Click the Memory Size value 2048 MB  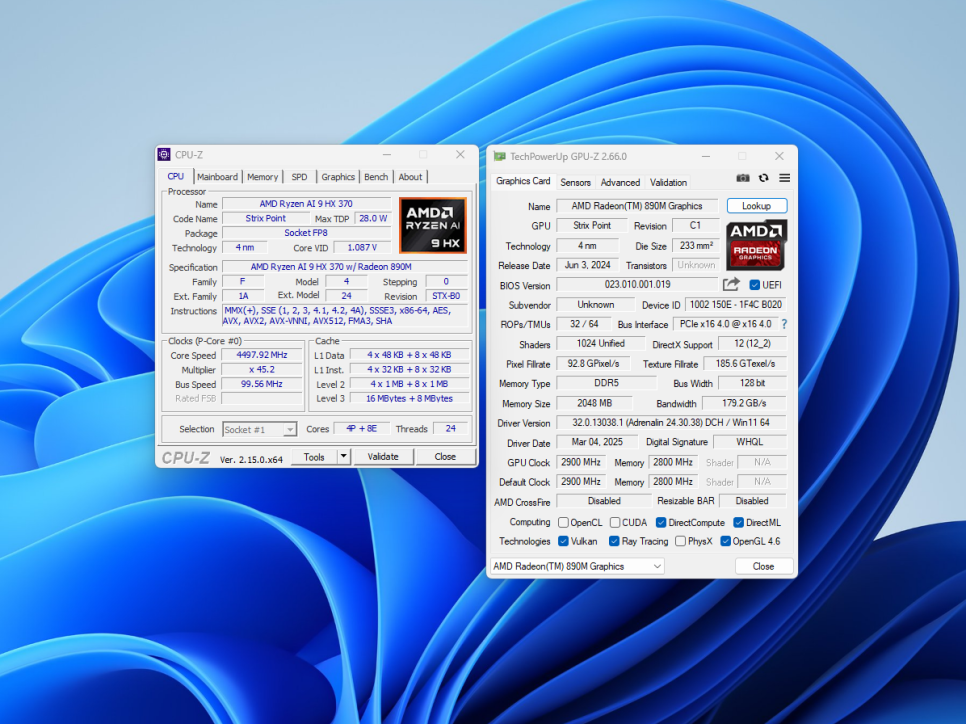click(x=595, y=403)
